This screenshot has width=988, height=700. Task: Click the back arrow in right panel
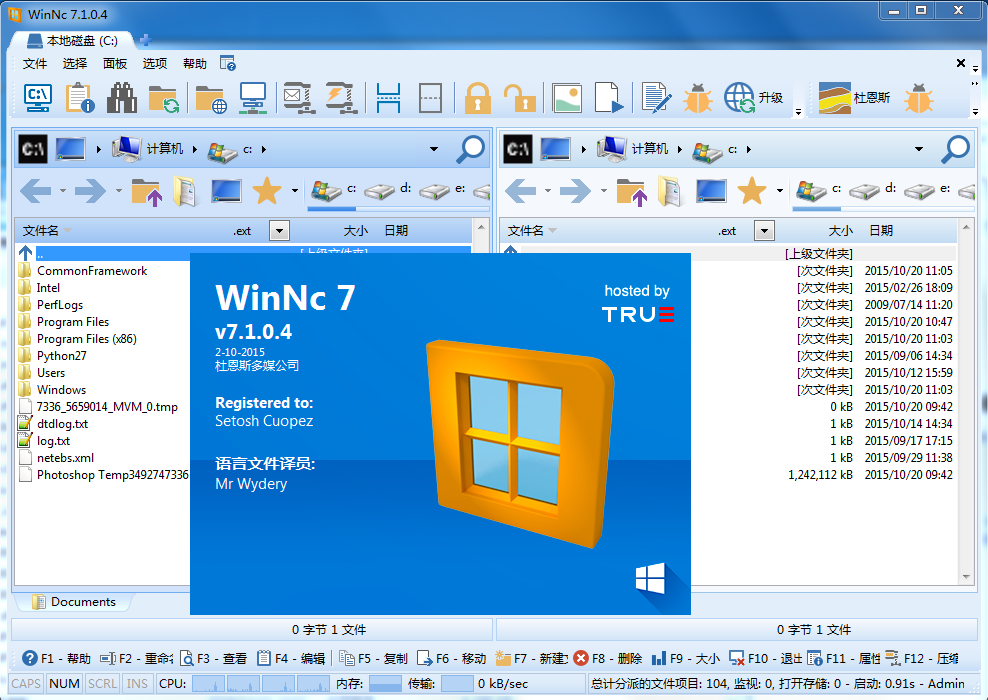pyautogui.click(x=520, y=190)
